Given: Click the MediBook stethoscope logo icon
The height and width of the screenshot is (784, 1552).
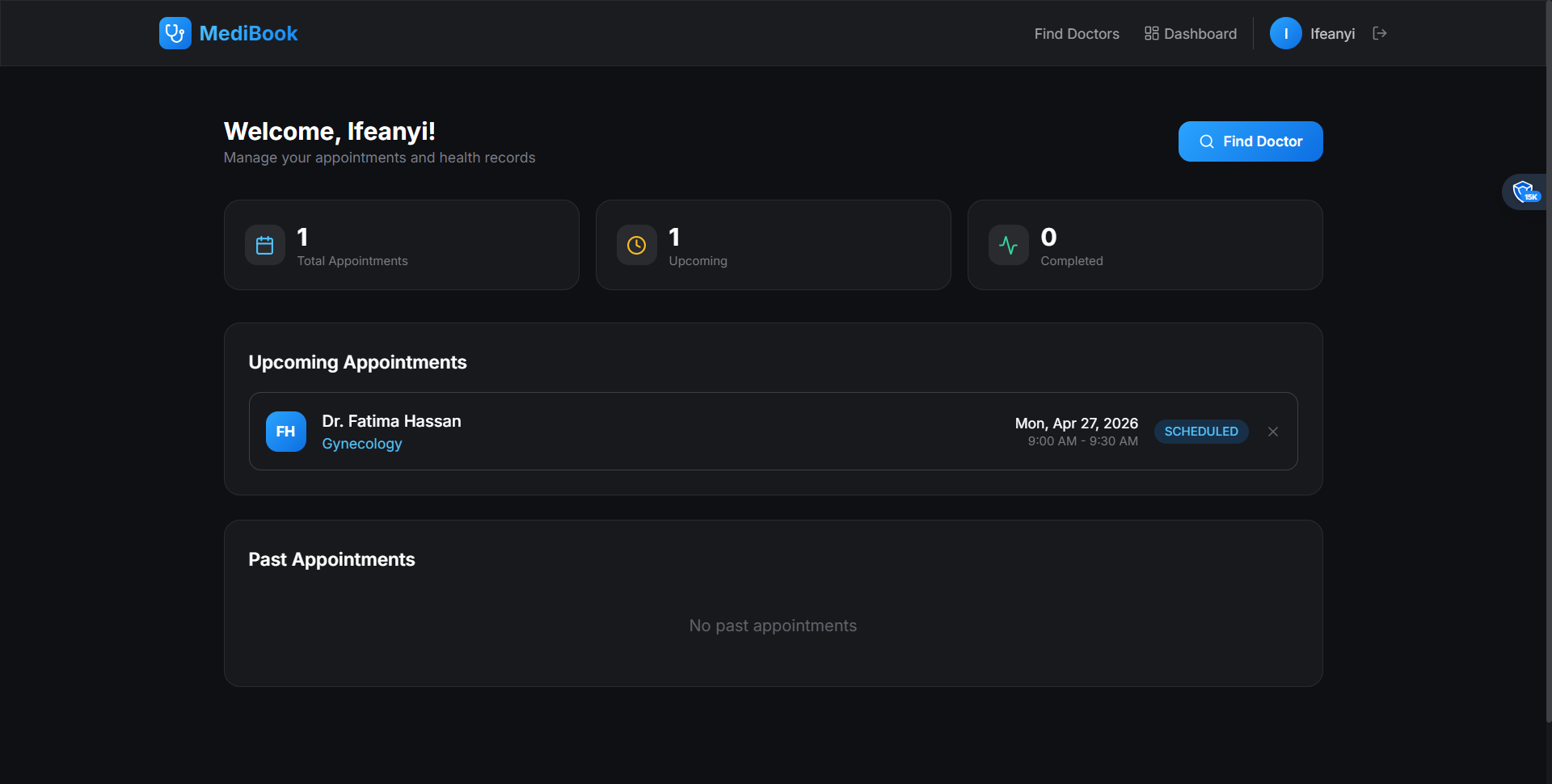Looking at the screenshot, I should 175,33.
